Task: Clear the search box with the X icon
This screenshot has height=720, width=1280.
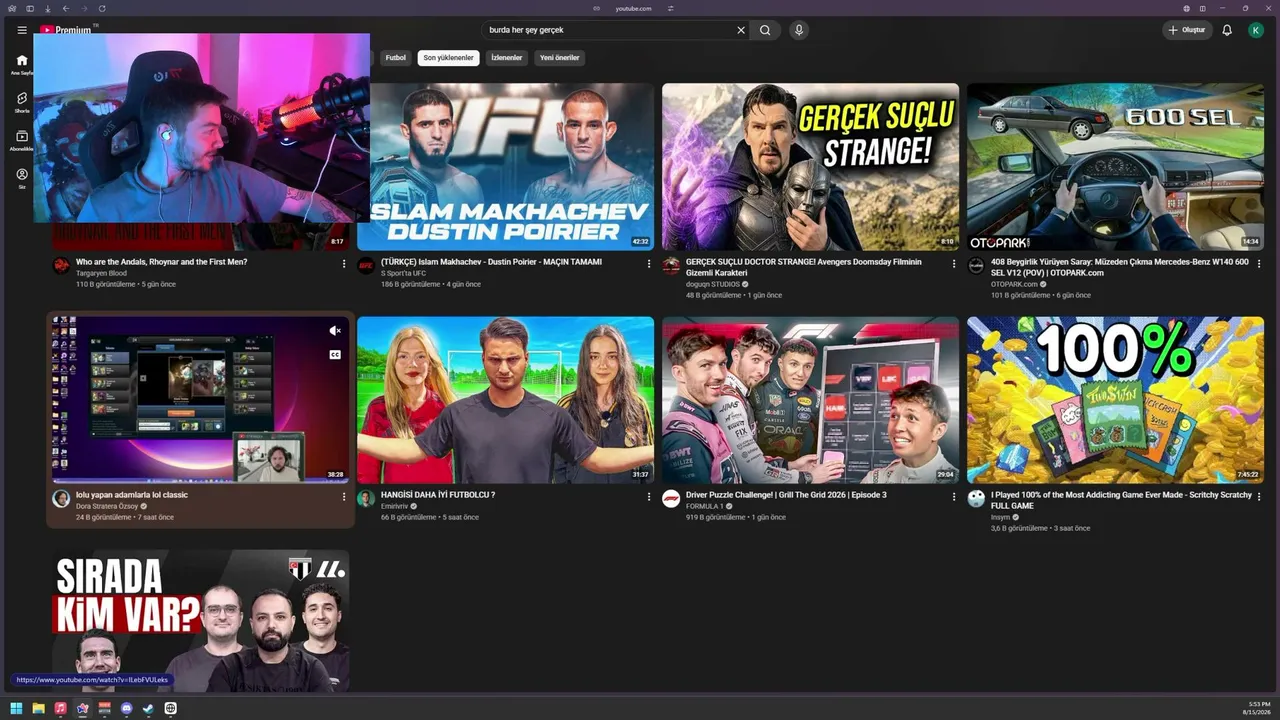Action: (741, 30)
